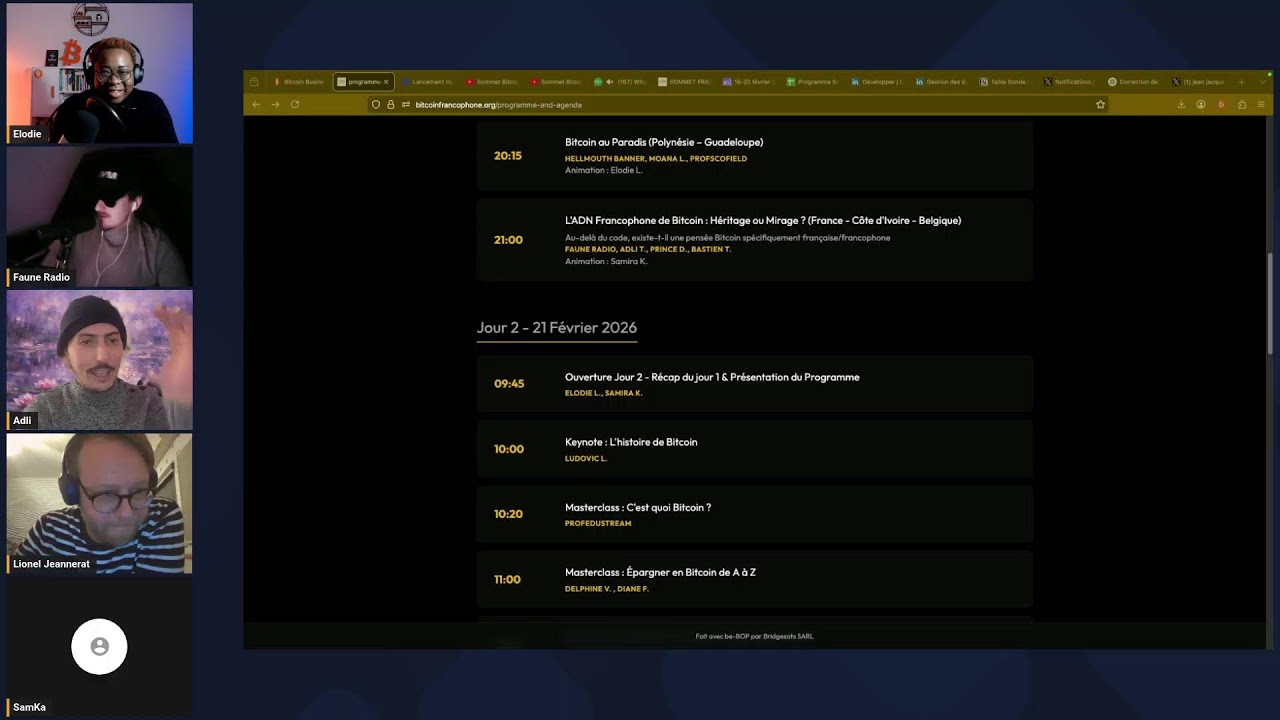Open the Firefox account profile icon
Image resolution: width=1280 pixels, height=720 pixels.
1201,104
